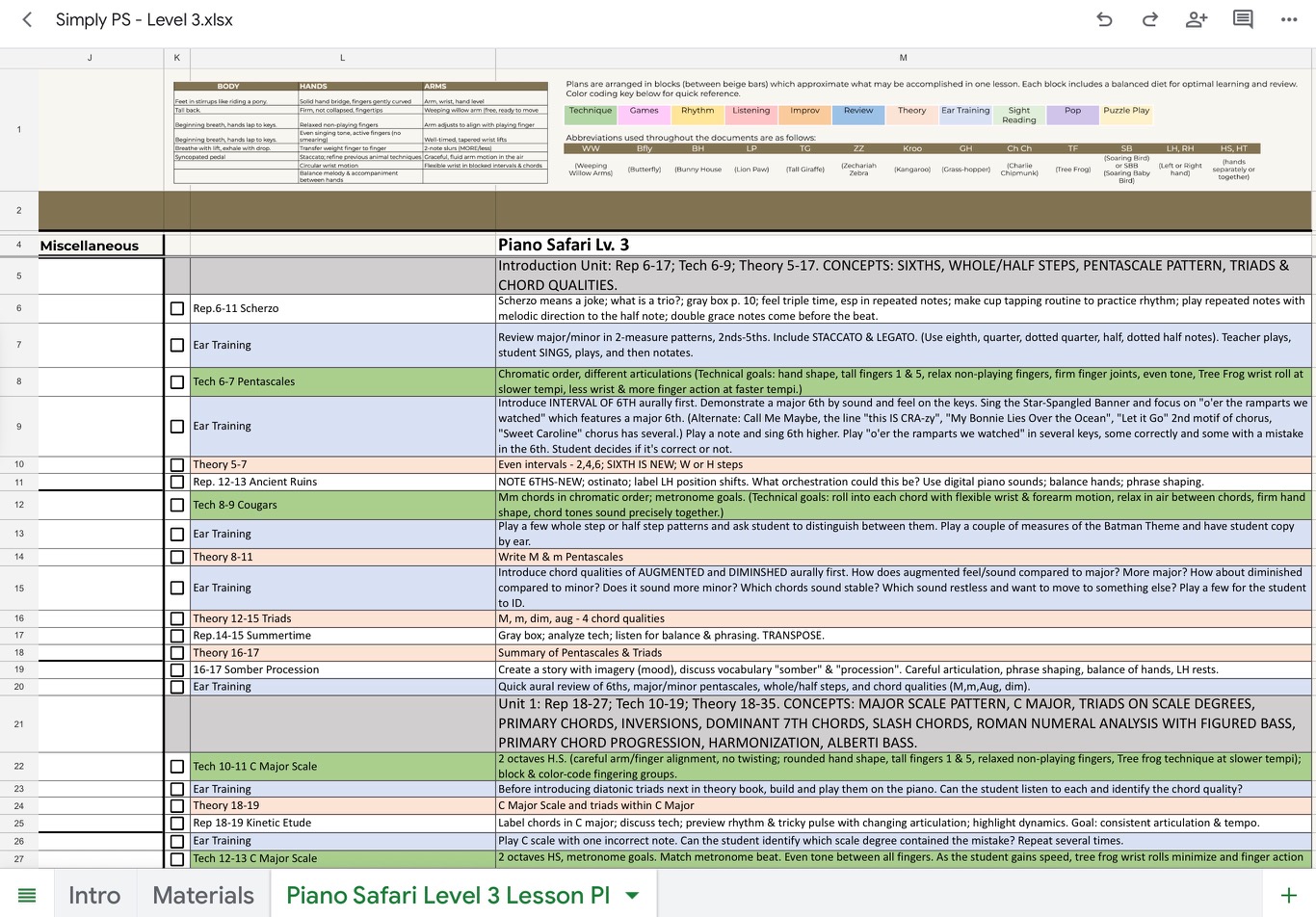
Task: Redo the last action
Action: pos(1150,19)
